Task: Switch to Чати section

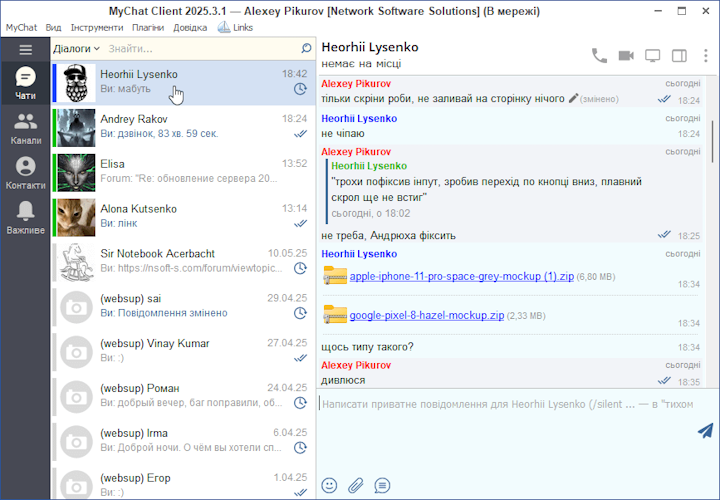Action: pyautogui.click(x=25, y=83)
